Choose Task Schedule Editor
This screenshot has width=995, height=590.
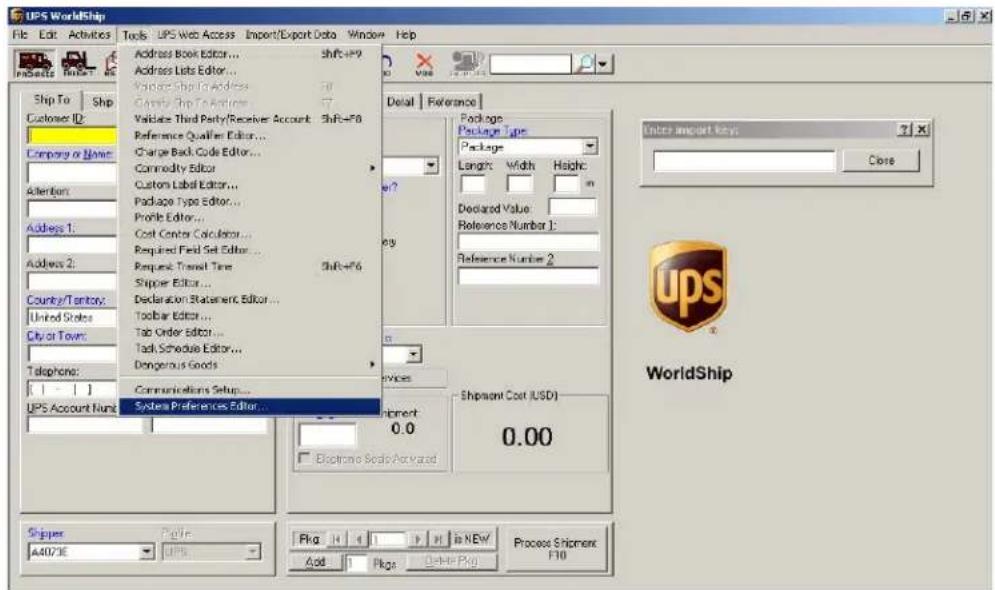[x=250, y=348]
